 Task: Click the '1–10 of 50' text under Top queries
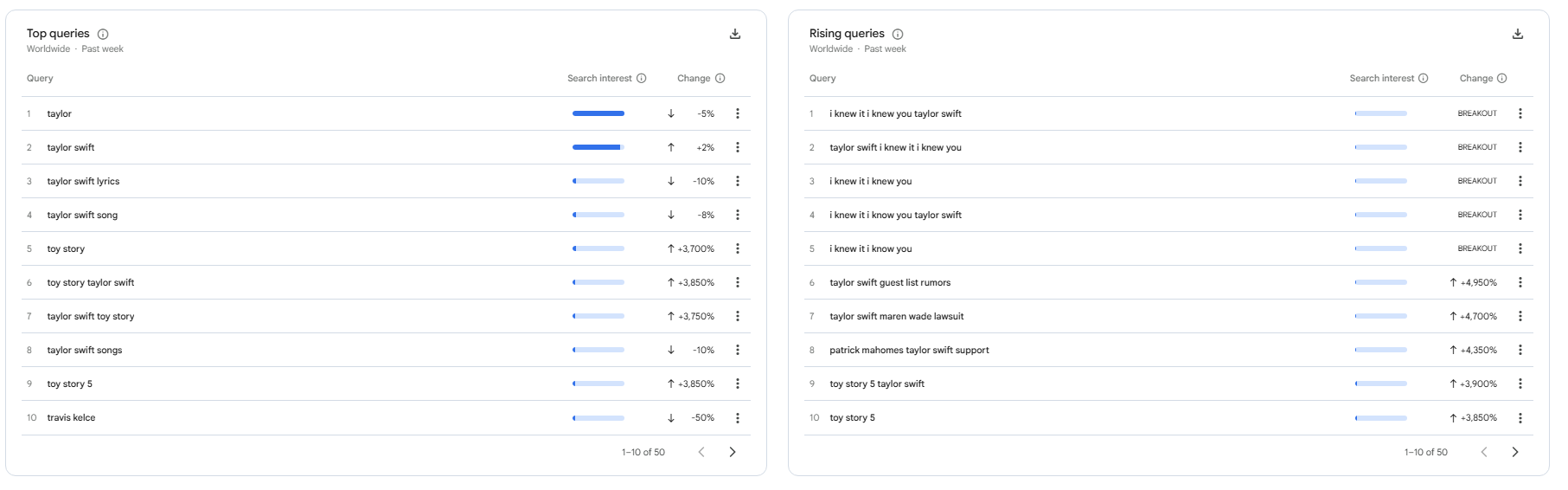643,452
